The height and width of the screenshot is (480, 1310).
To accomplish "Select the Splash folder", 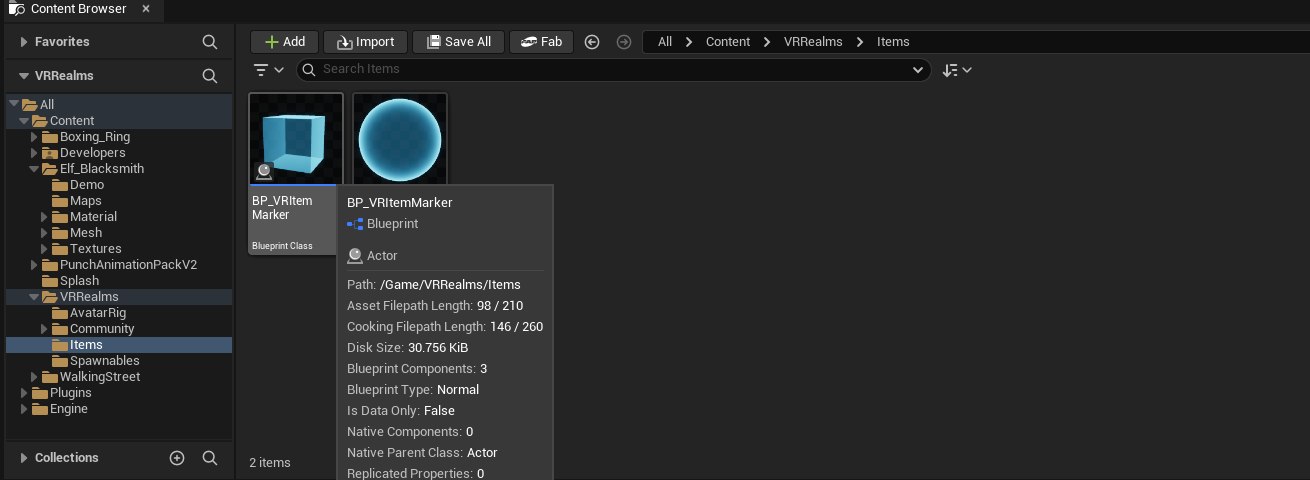I will point(79,281).
